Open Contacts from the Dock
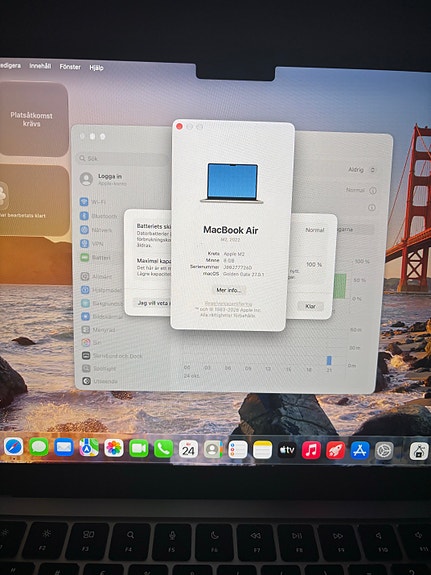The image size is (431, 575). (x=213, y=450)
